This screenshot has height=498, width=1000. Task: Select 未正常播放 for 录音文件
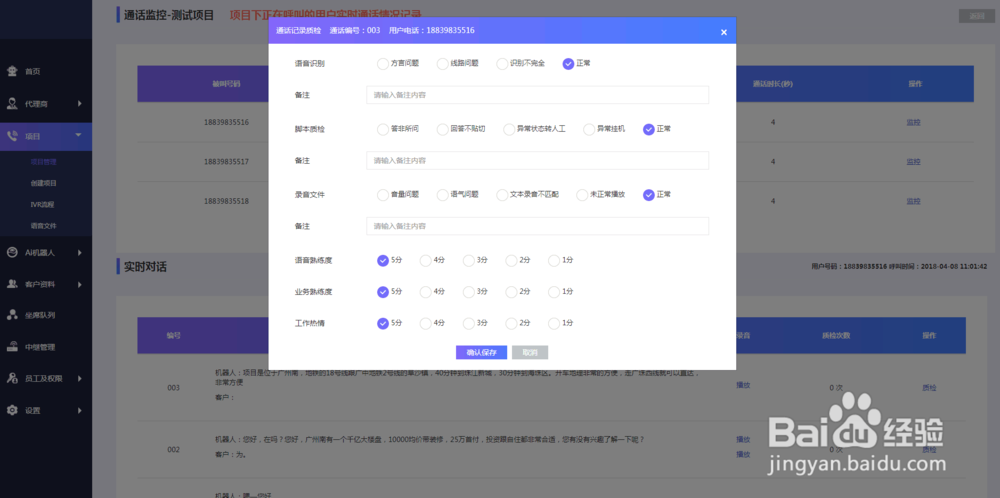[582, 194]
